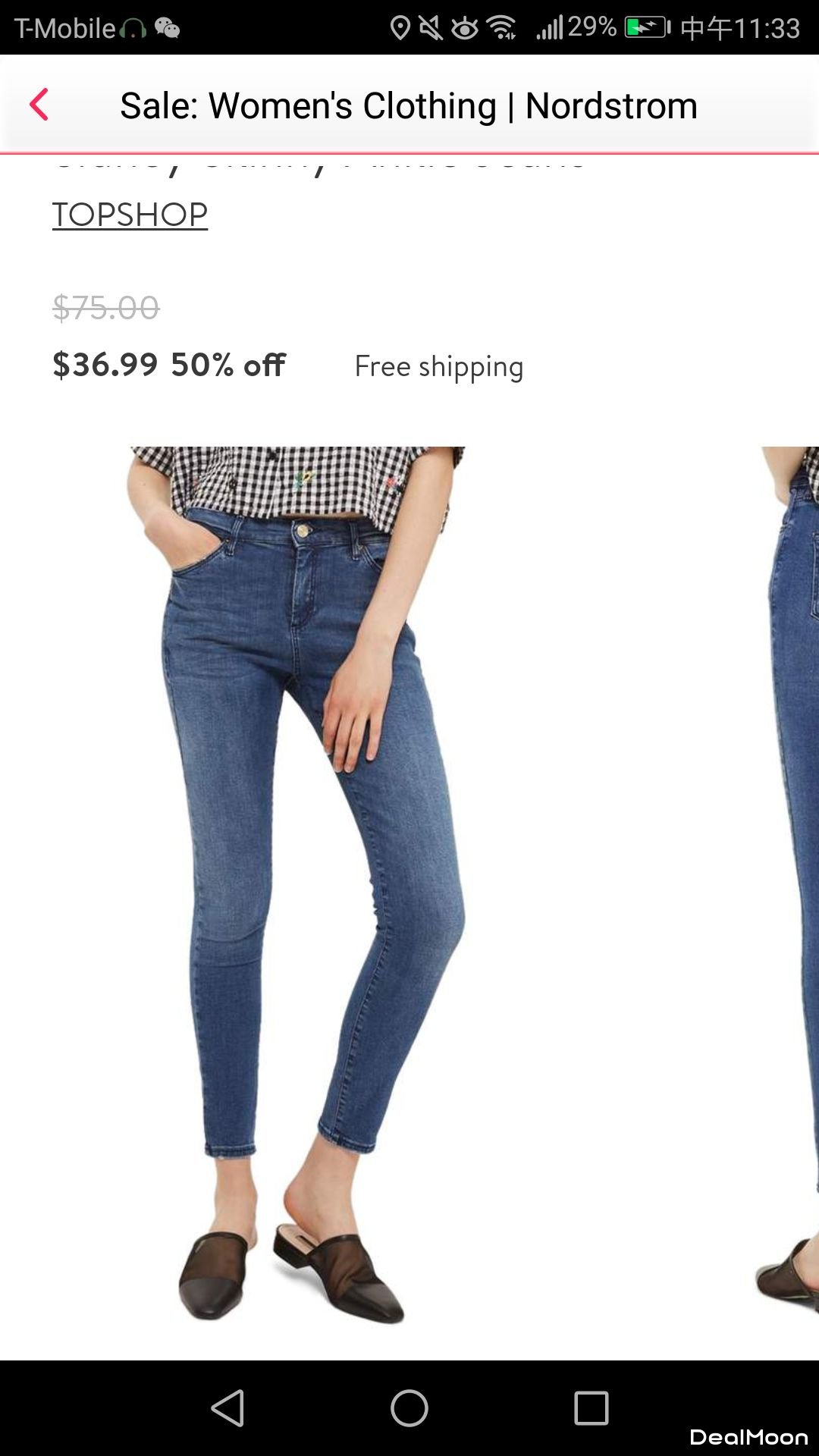
Task: Tap the Wi-Fi status icon
Action: click(x=502, y=28)
